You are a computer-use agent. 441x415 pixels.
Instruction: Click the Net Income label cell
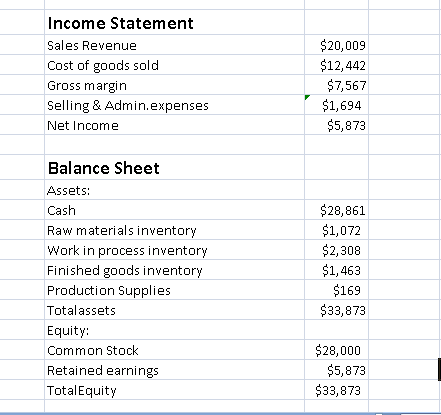tap(174, 125)
